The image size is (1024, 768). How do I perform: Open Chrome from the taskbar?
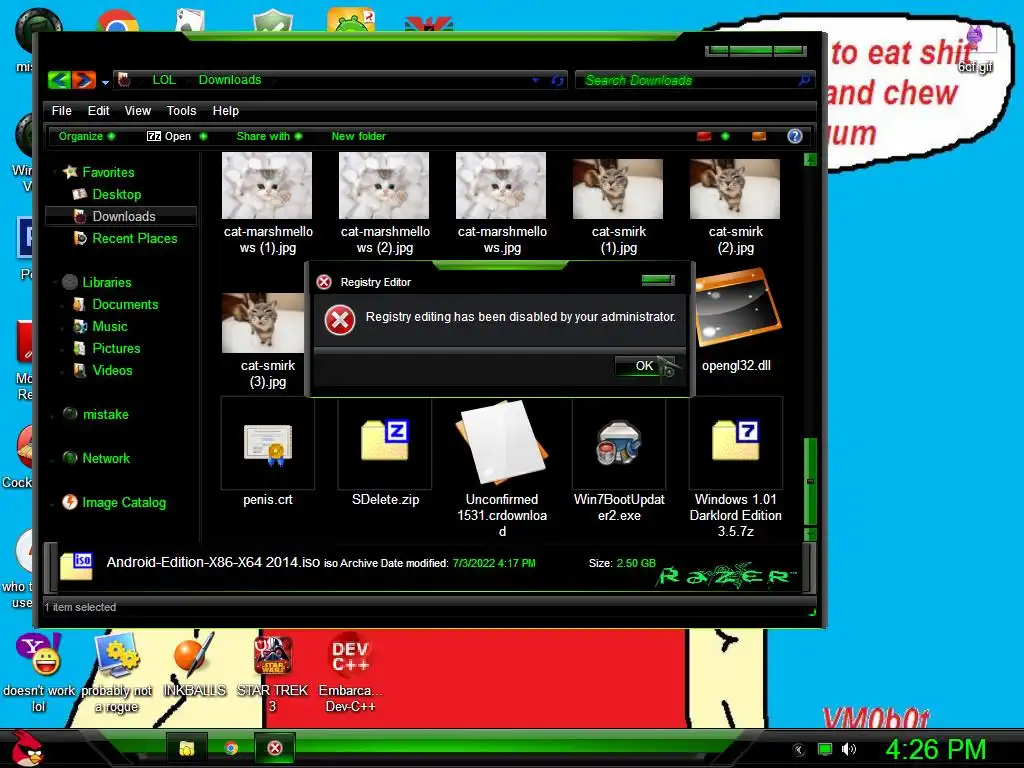coord(231,748)
